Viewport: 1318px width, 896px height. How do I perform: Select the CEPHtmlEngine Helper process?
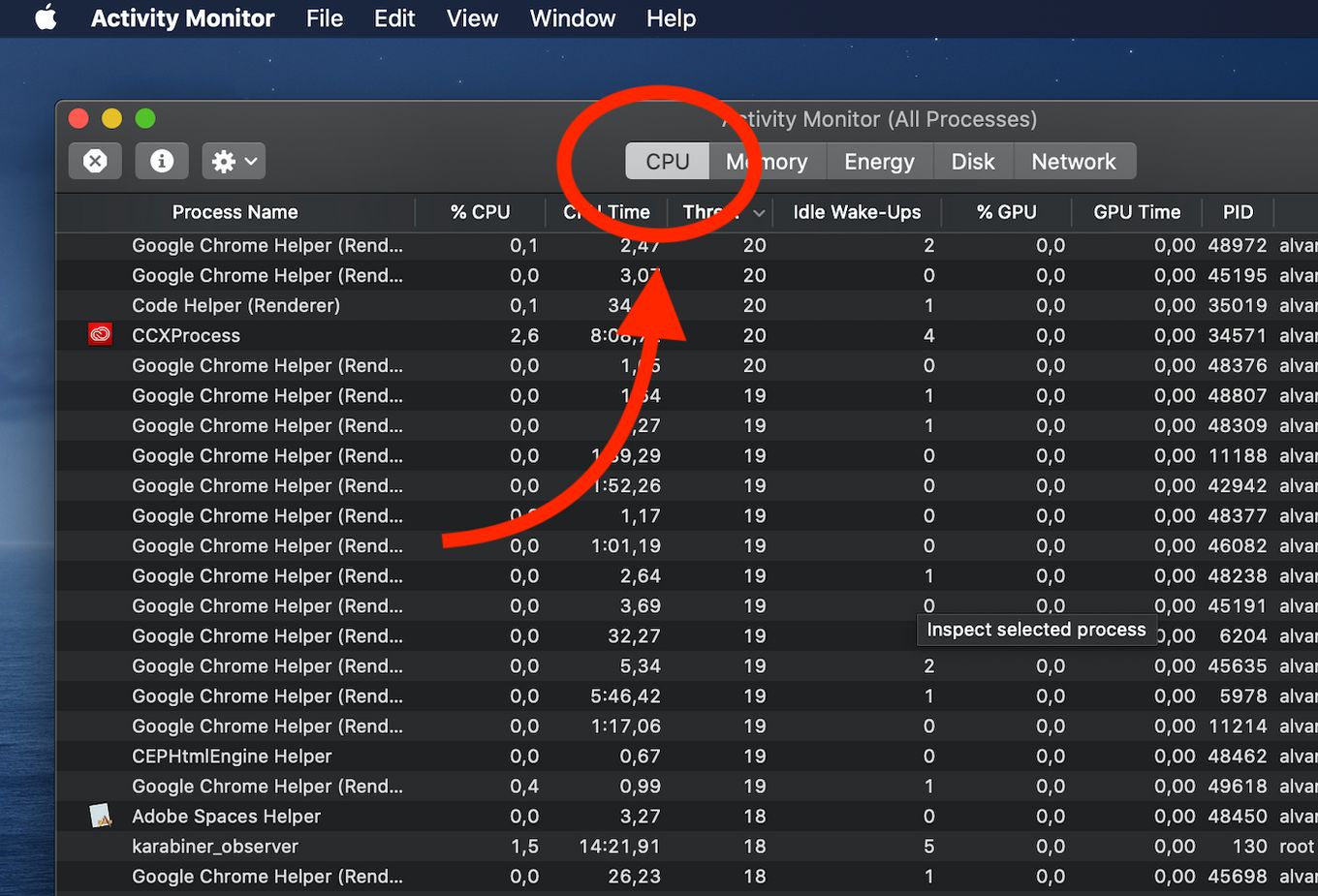pyautogui.click(x=232, y=756)
